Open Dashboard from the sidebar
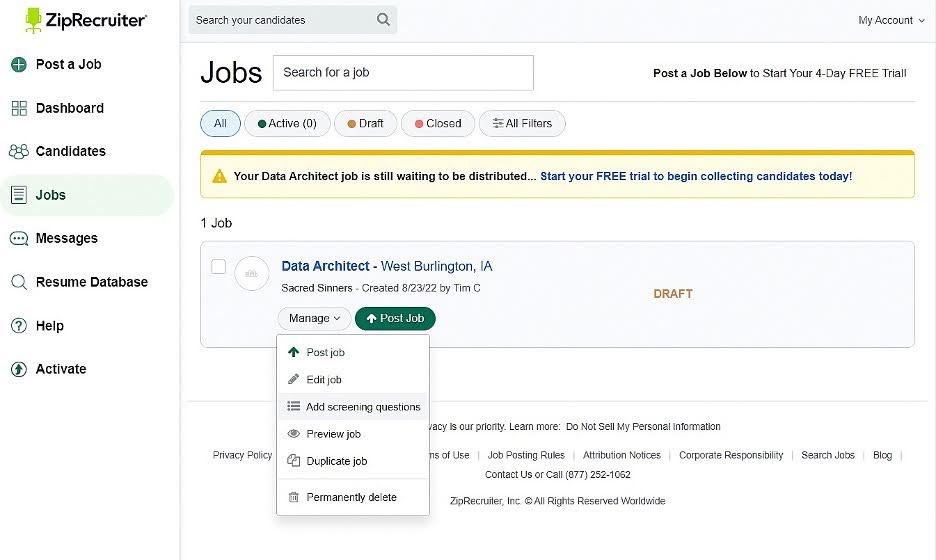 (x=69, y=108)
